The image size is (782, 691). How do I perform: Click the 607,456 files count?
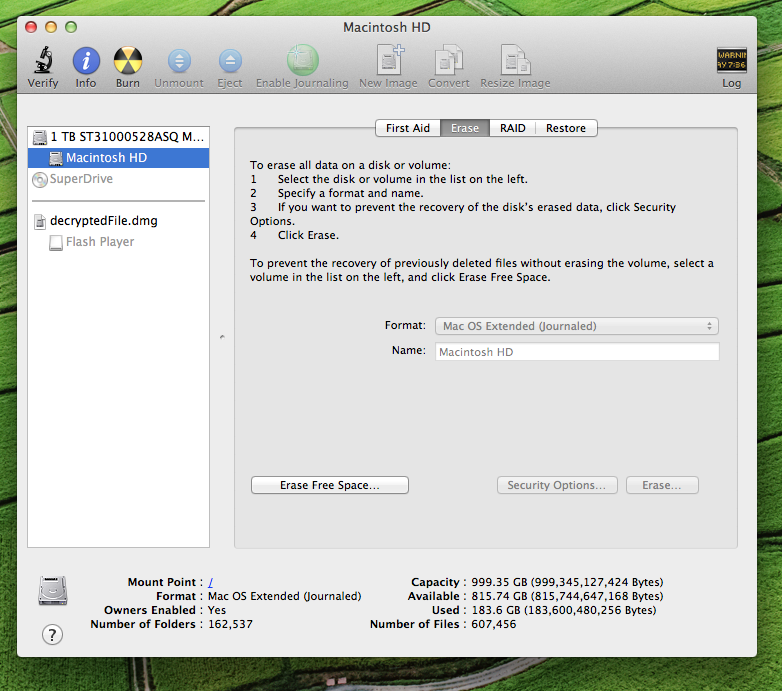[x=494, y=624]
